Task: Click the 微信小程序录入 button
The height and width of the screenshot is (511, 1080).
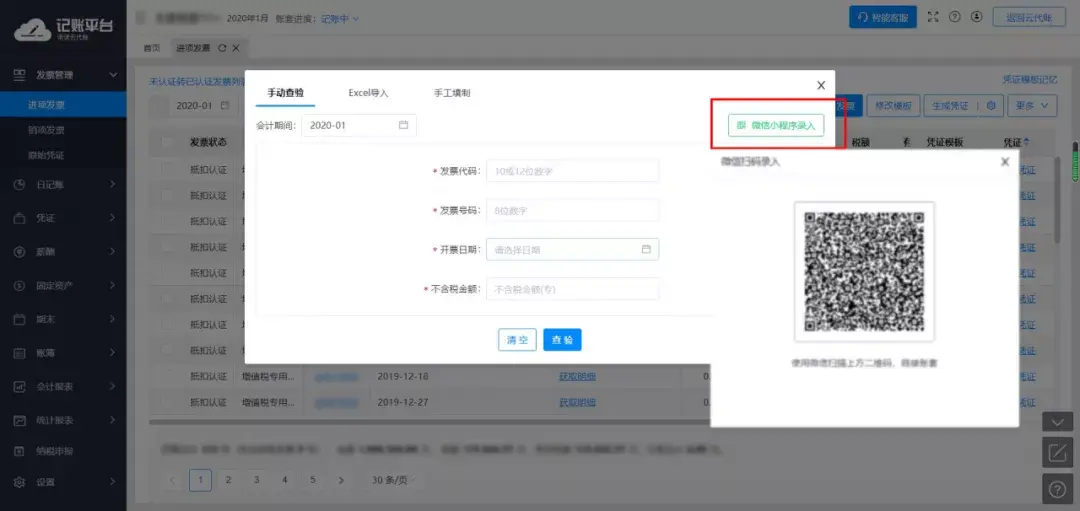Action: [x=776, y=125]
